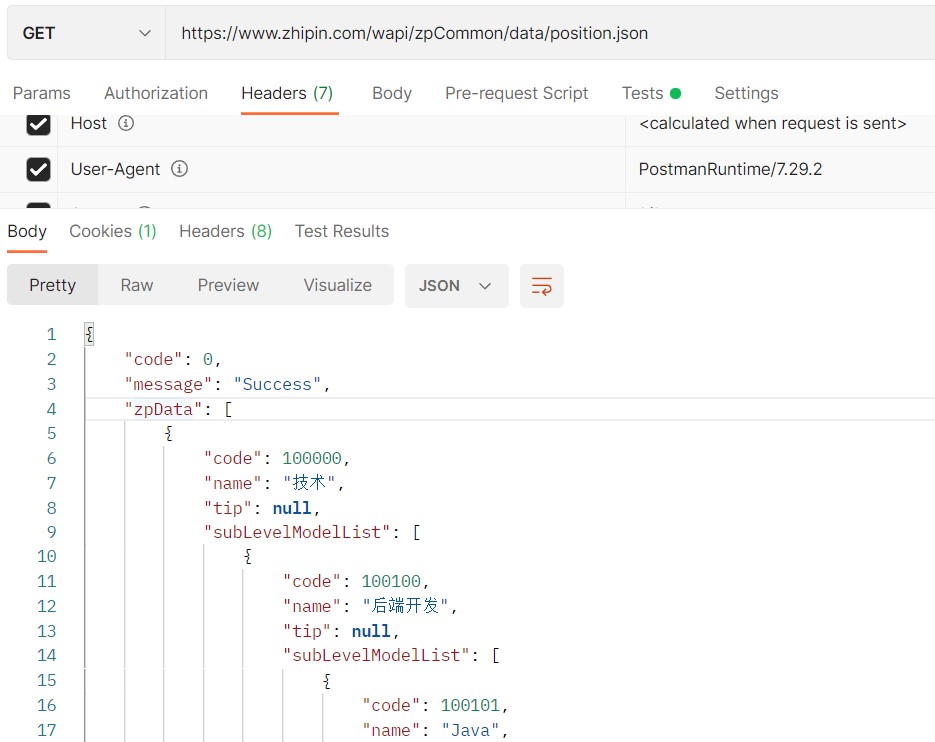This screenshot has height=742, width=935.
Task: Click the User-Agent value PostmanRuntime/7.29.2
Action: [x=730, y=169]
